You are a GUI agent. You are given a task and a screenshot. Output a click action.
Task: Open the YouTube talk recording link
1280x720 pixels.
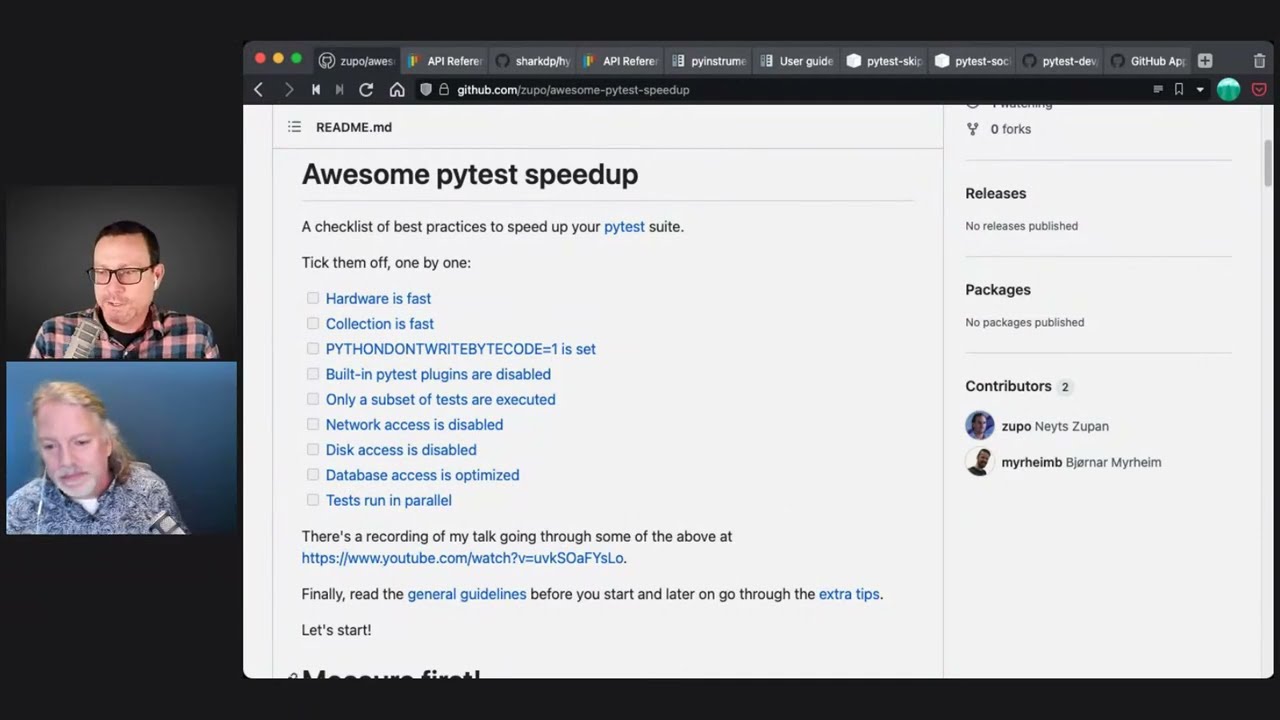click(x=463, y=558)
